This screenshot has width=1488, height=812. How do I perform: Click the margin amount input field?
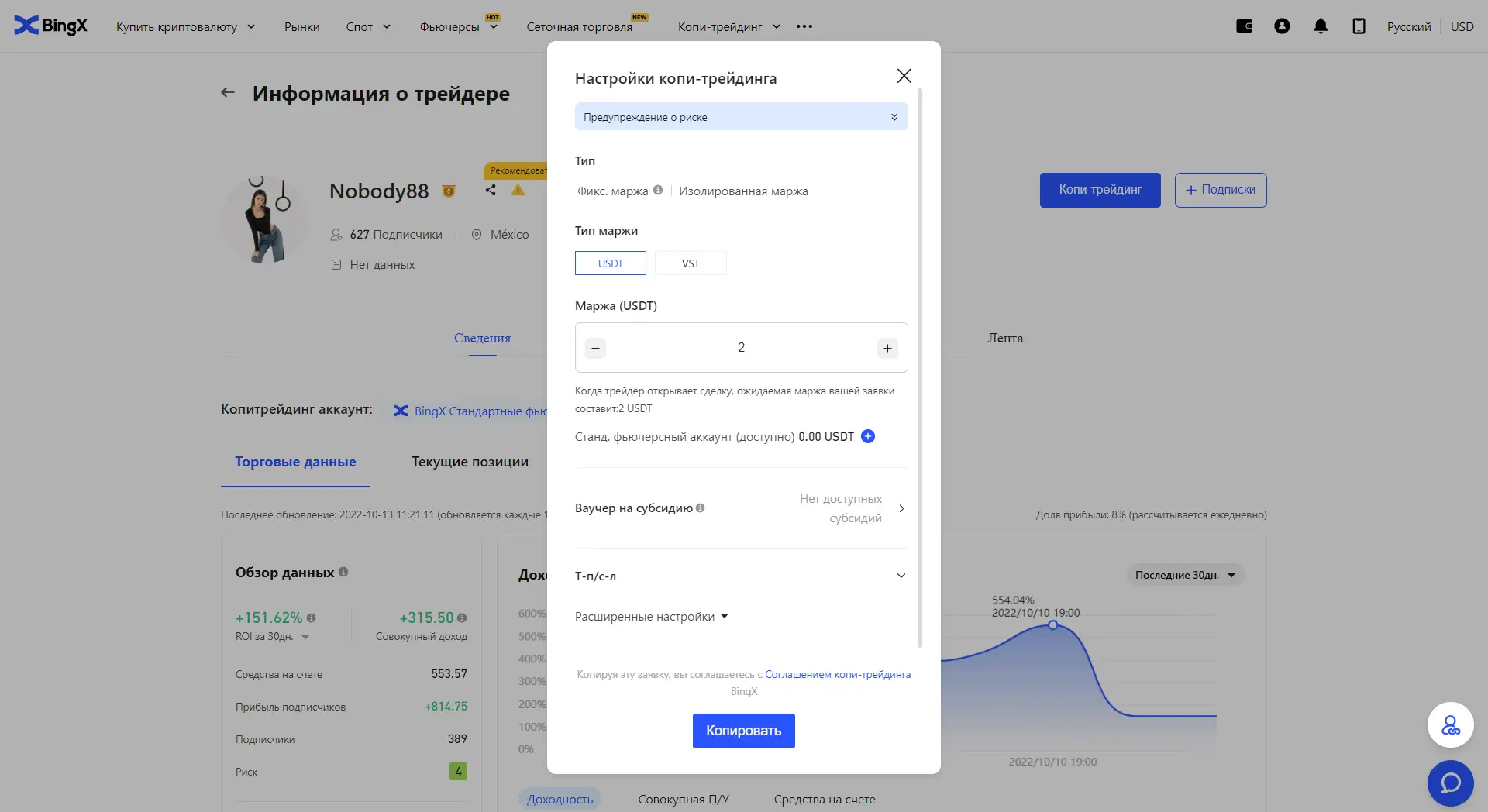point(741,348)
